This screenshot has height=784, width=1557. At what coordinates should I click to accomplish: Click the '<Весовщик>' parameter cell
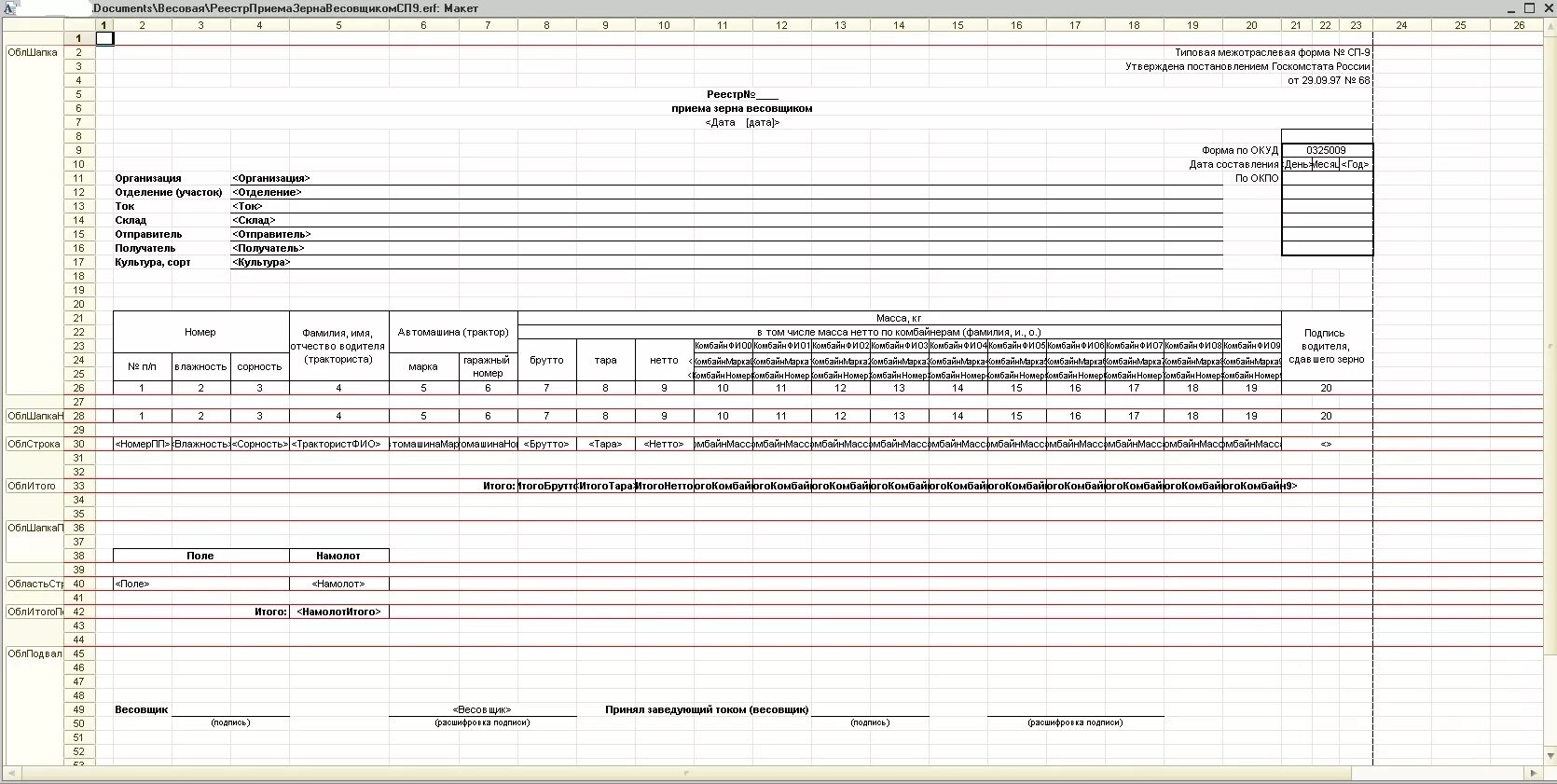coord(482,709)
